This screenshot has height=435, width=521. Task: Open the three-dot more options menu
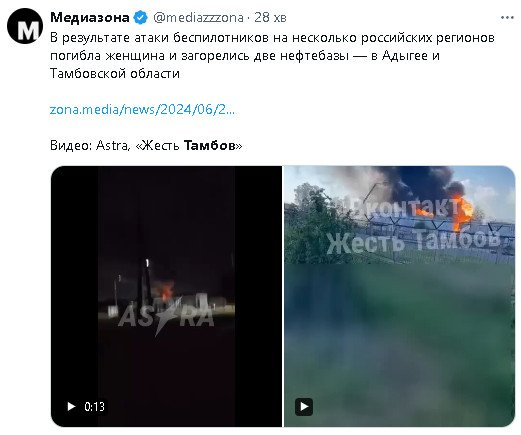(x=507, y=18)
